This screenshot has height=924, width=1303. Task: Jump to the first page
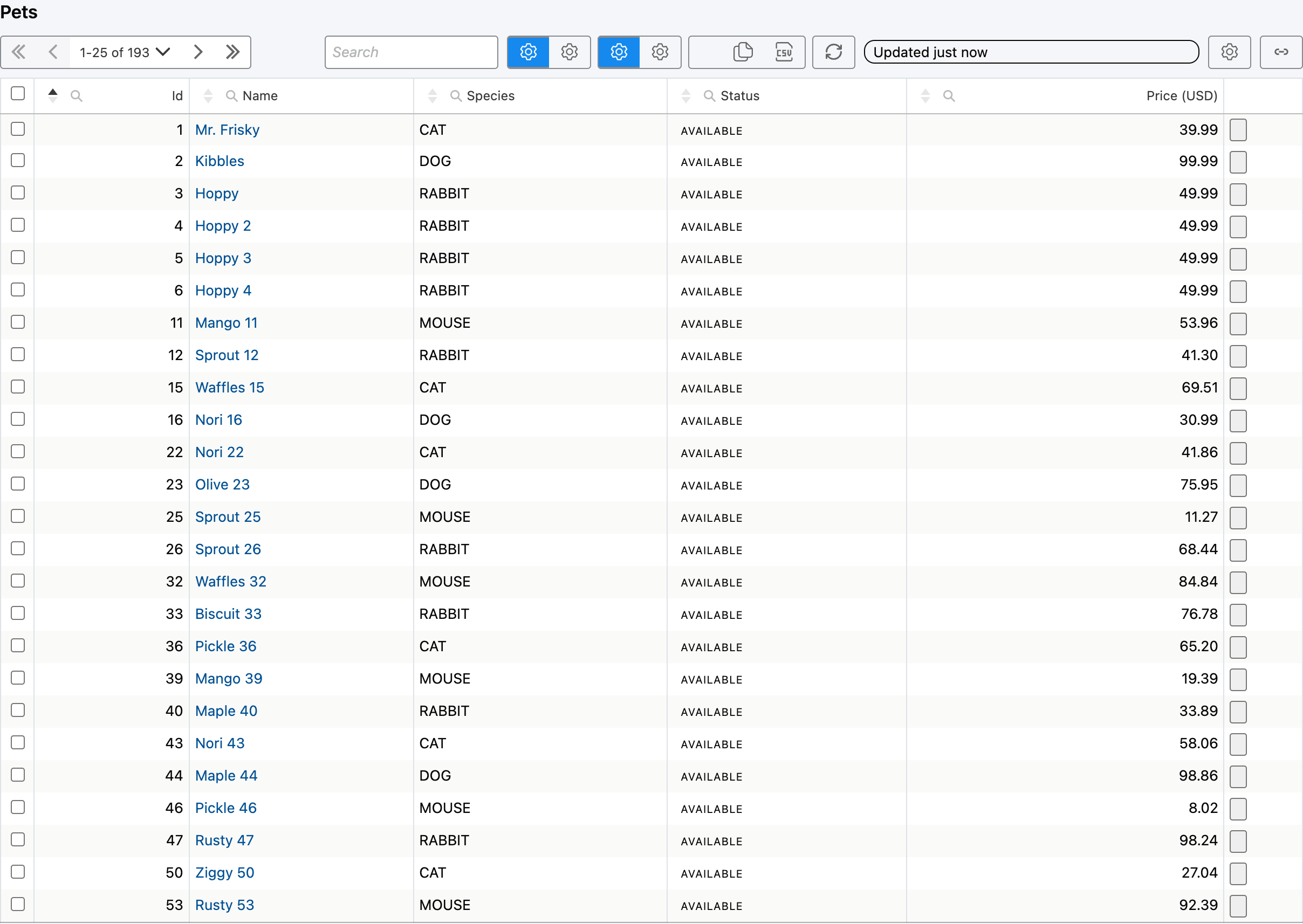(x=19, y=52)
